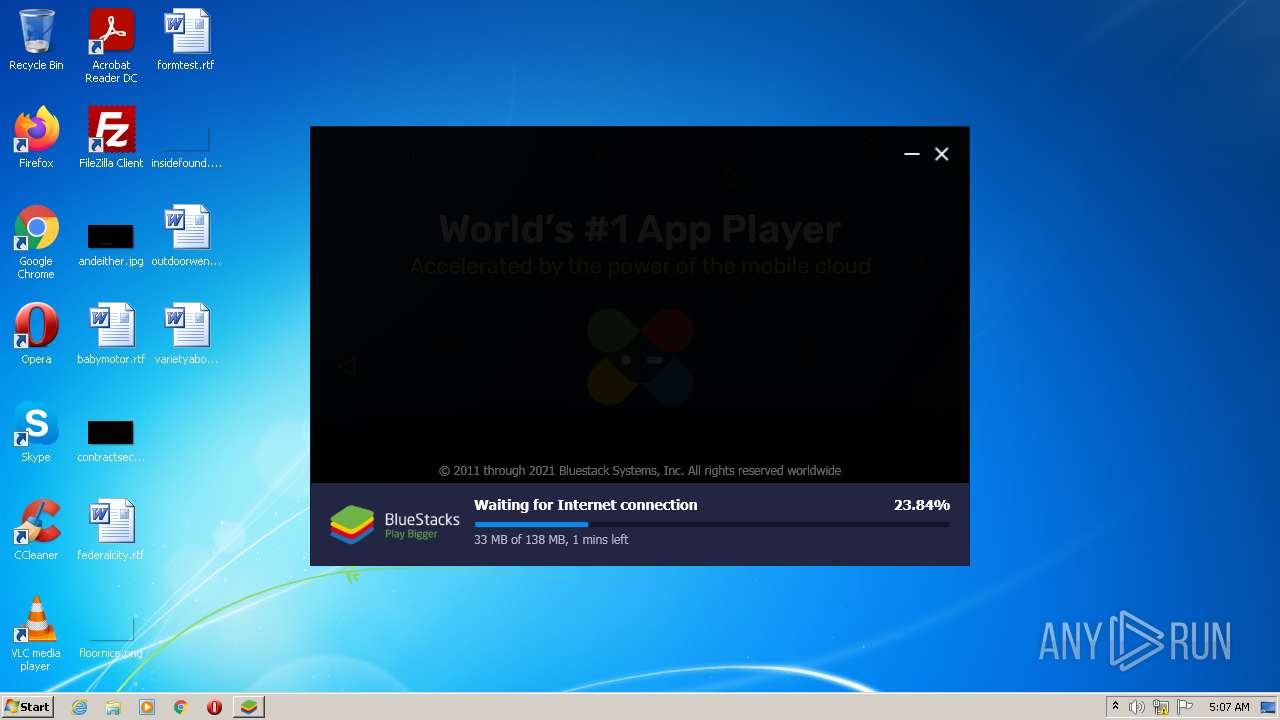
Task: Open network status tray icon
Action: pyautogui.click(x=1161, y=707)
